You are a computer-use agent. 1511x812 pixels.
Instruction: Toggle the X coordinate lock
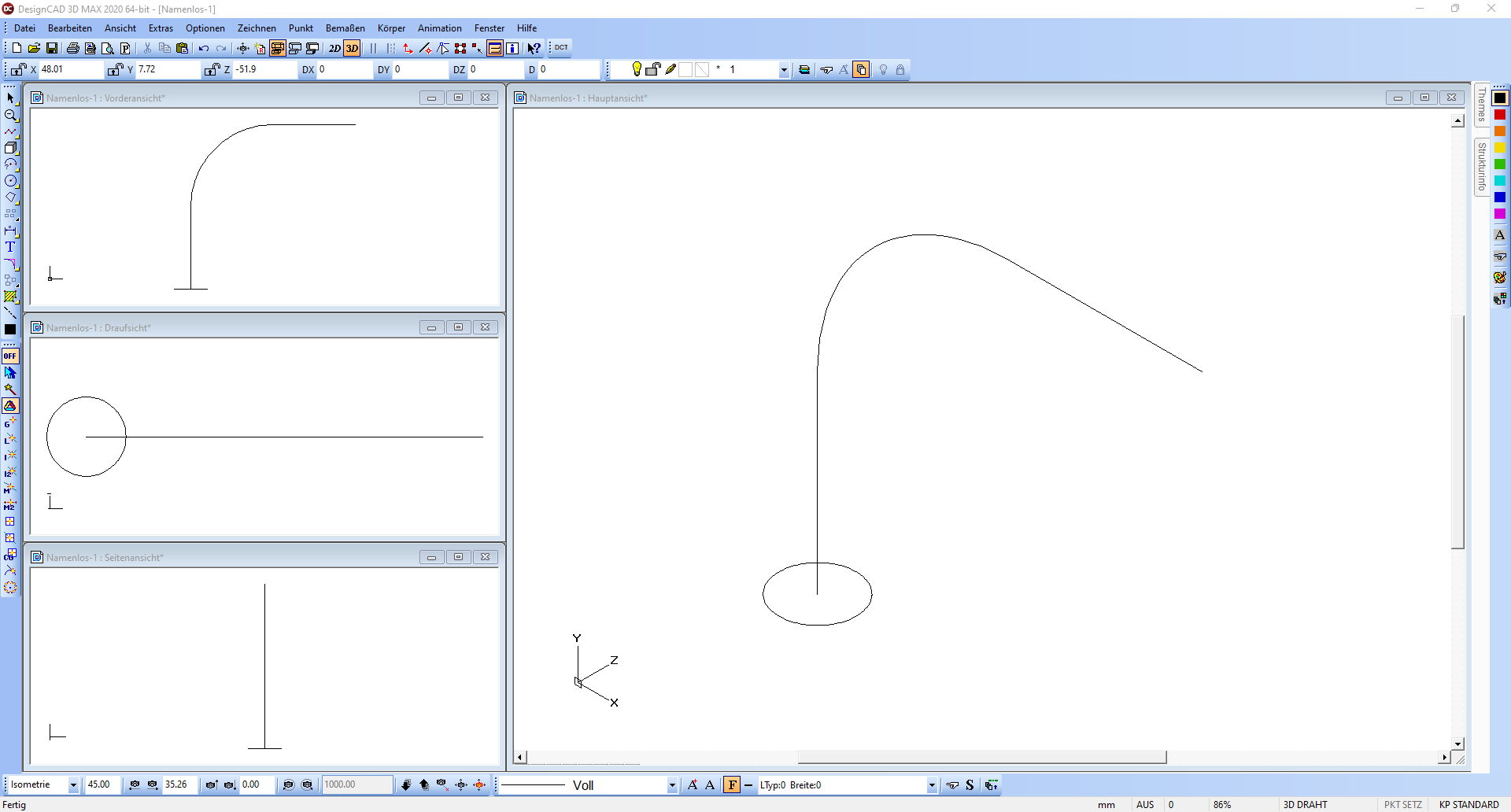[x=18, y=69]
